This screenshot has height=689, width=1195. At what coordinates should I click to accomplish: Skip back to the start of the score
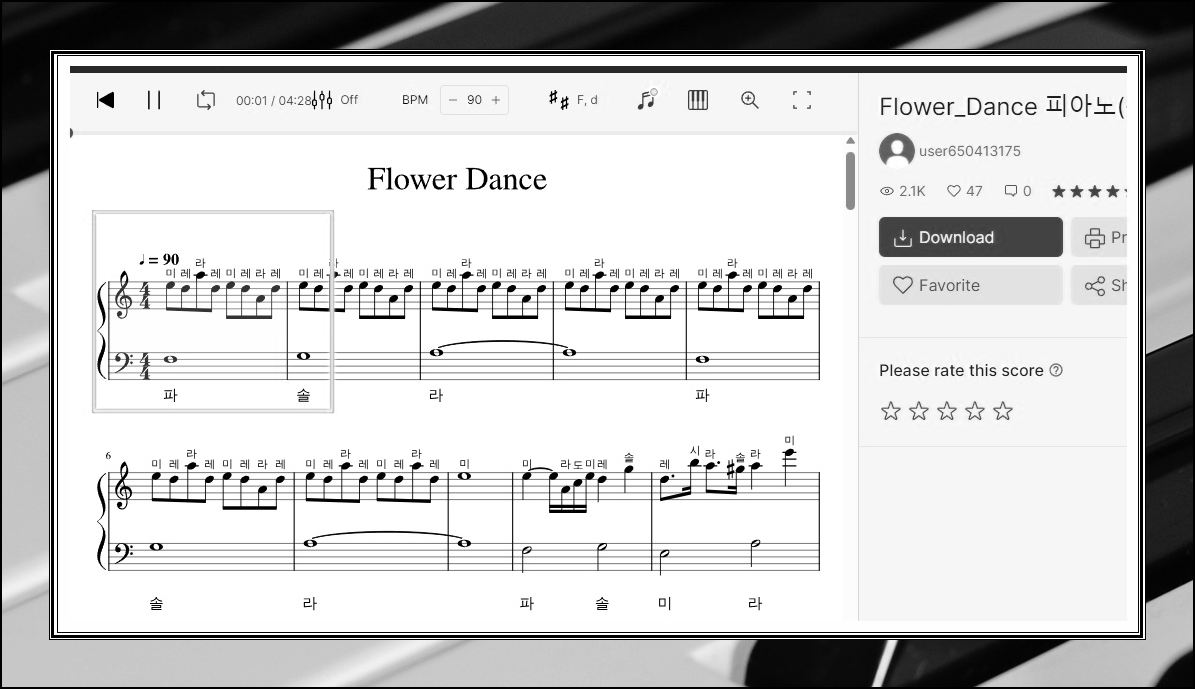[105, 100]
